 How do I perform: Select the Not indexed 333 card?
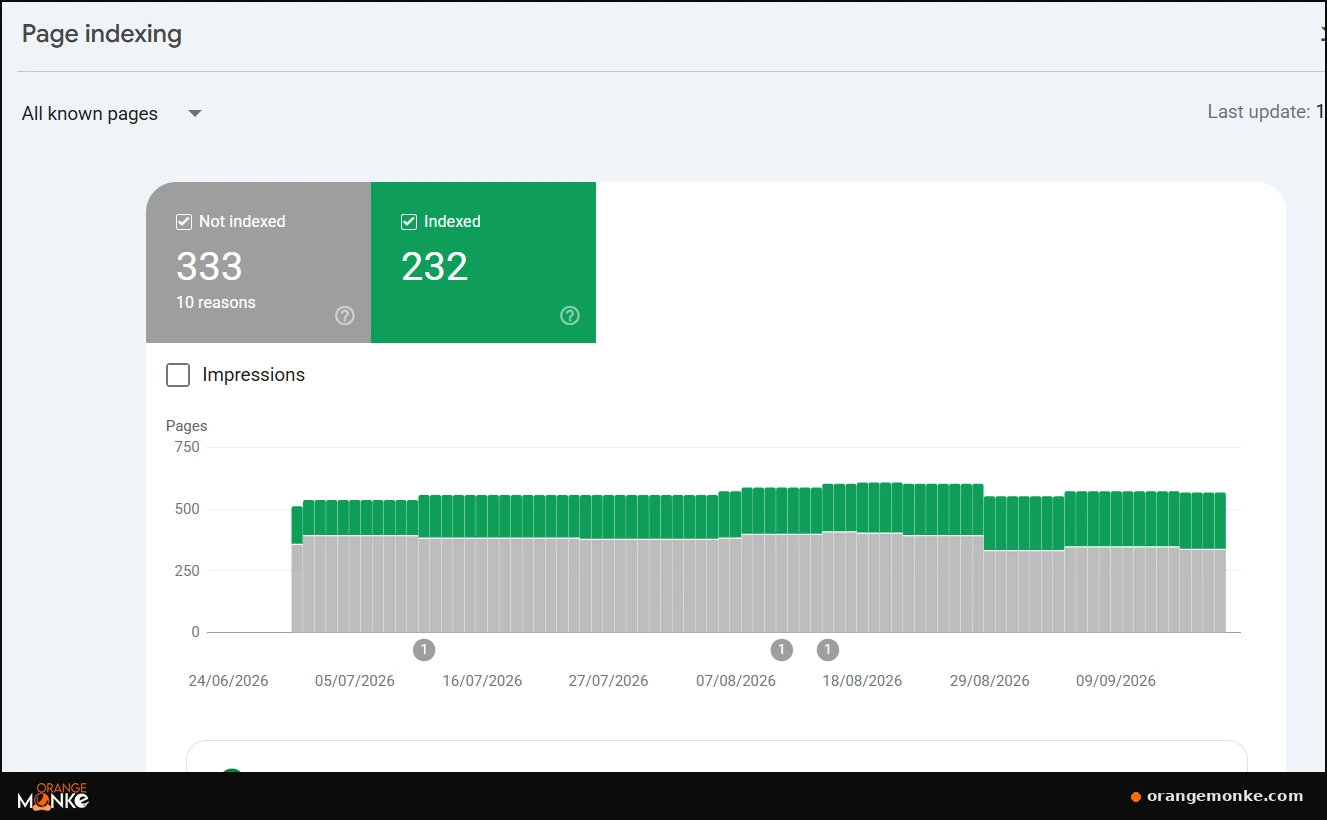coord(258,262)
